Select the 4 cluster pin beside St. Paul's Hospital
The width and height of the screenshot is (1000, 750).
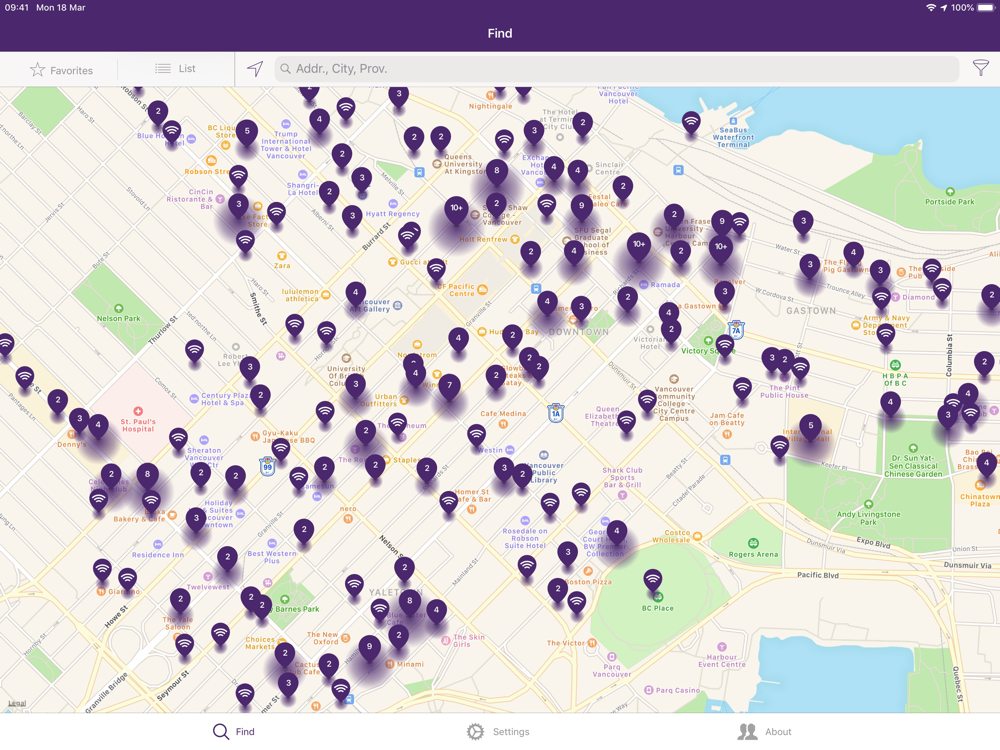[98, 427]
